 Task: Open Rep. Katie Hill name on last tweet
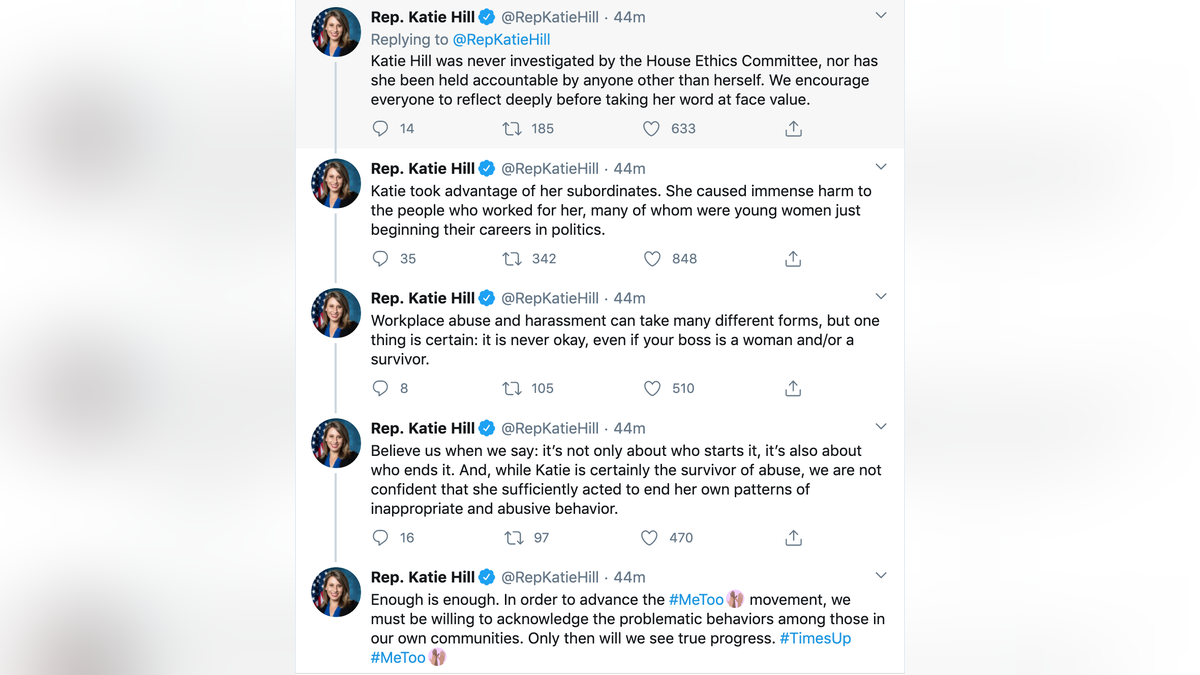pyautogui.click(x=423, y=577)
